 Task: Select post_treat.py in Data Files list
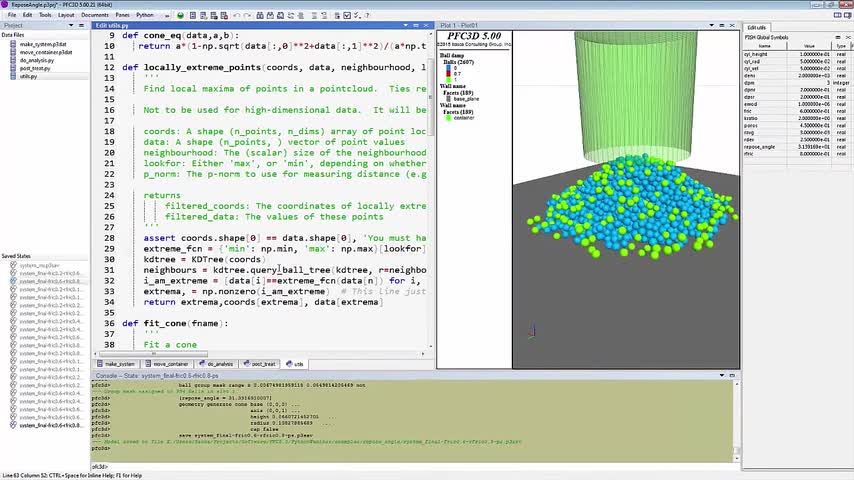[35, 68]
